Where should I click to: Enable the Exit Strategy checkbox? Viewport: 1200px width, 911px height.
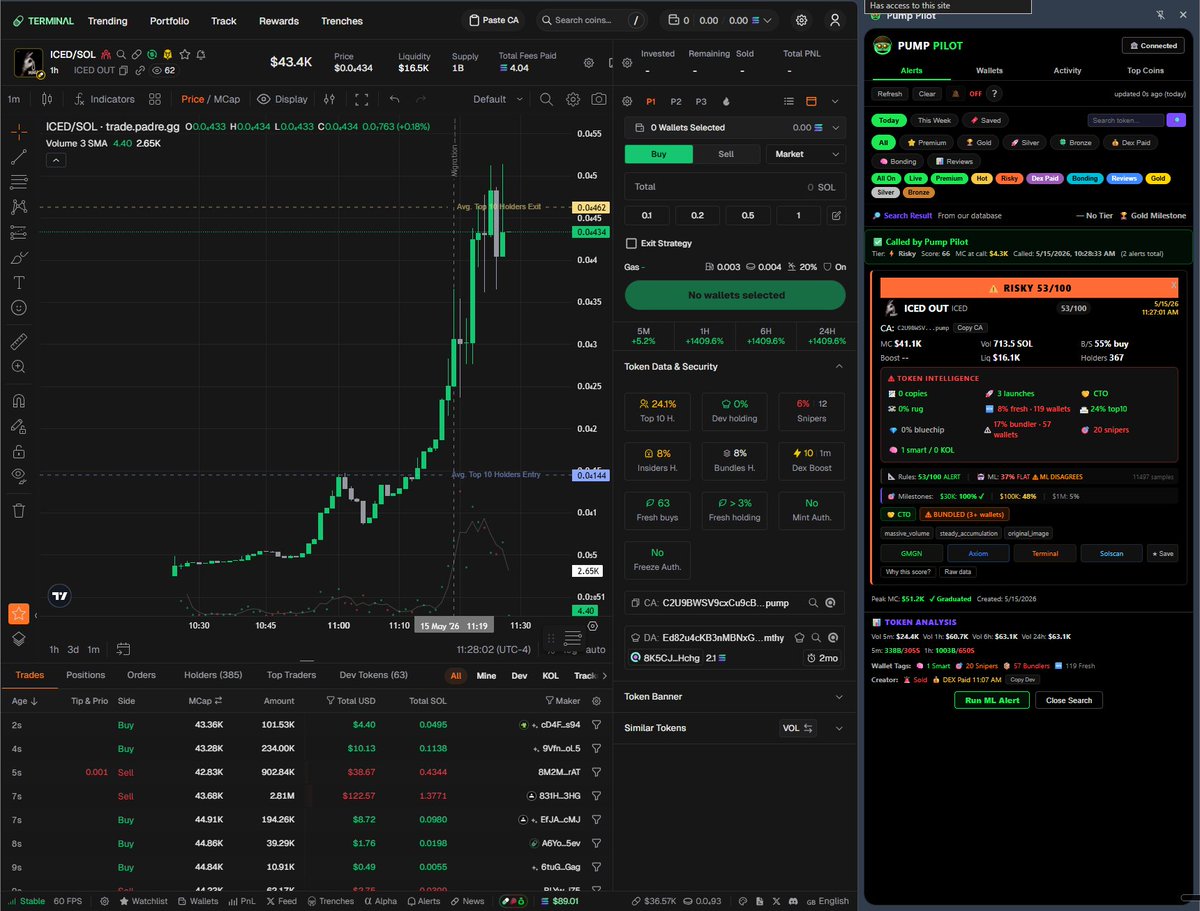[631, 243]
